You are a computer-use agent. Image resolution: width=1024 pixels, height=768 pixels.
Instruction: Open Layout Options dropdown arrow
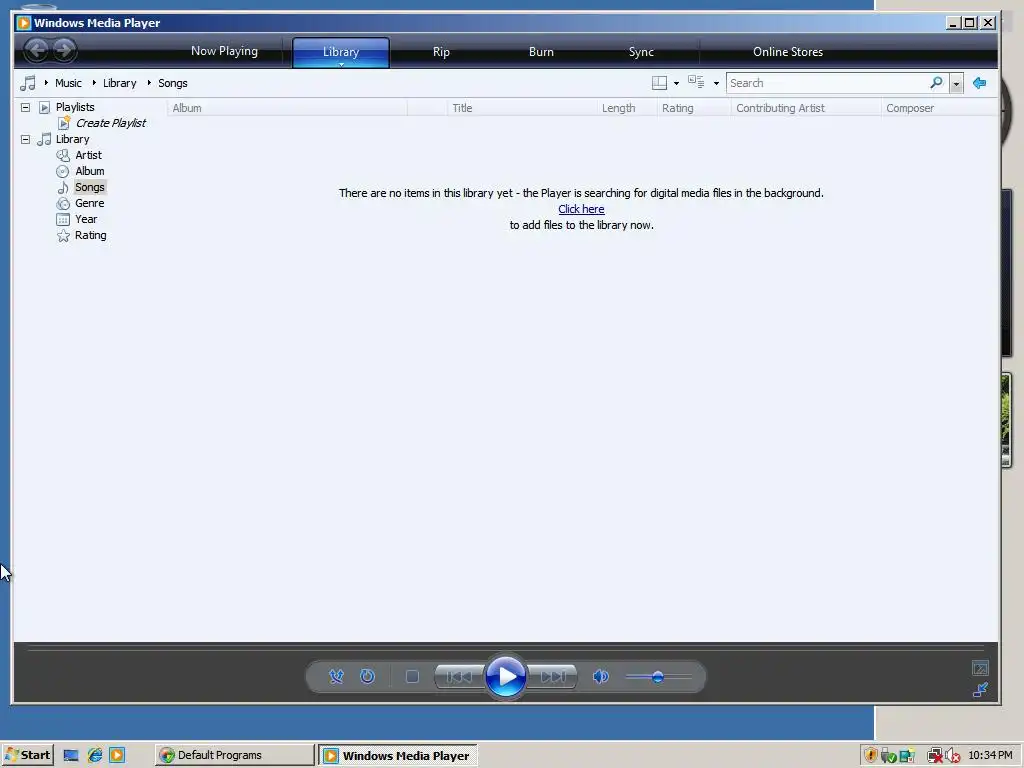[x=676, y=83]
